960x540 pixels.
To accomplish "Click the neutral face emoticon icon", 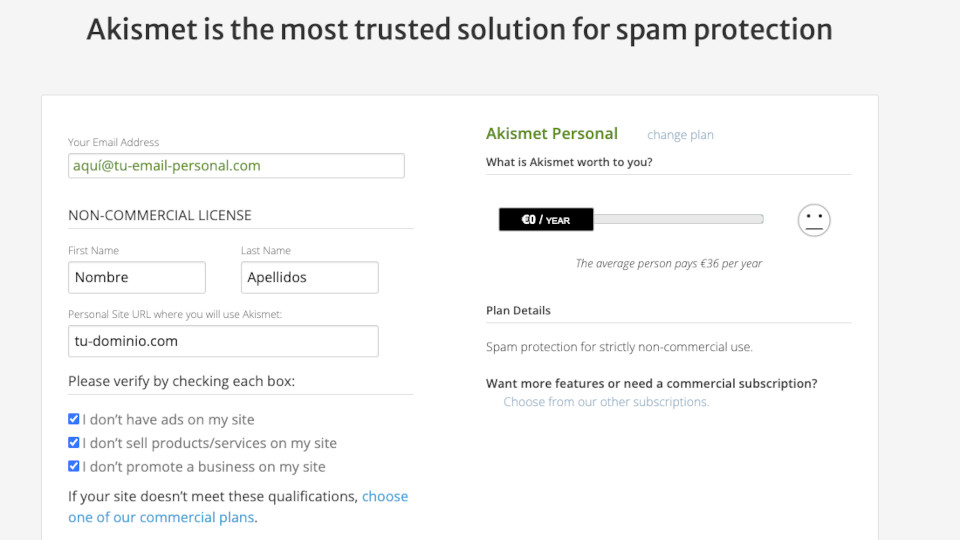I will (x=814, y=220).
